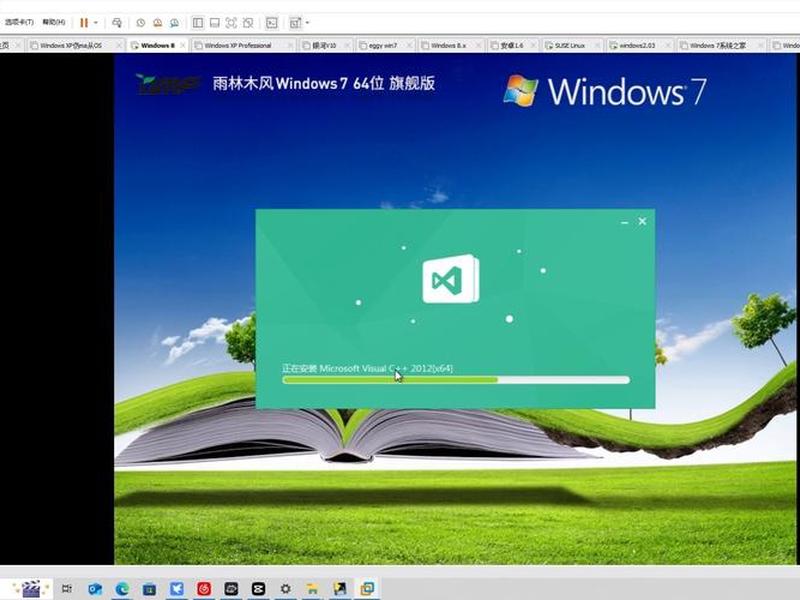
Task: Open the 选项卡(T) menu
Action: click(19, 22)
